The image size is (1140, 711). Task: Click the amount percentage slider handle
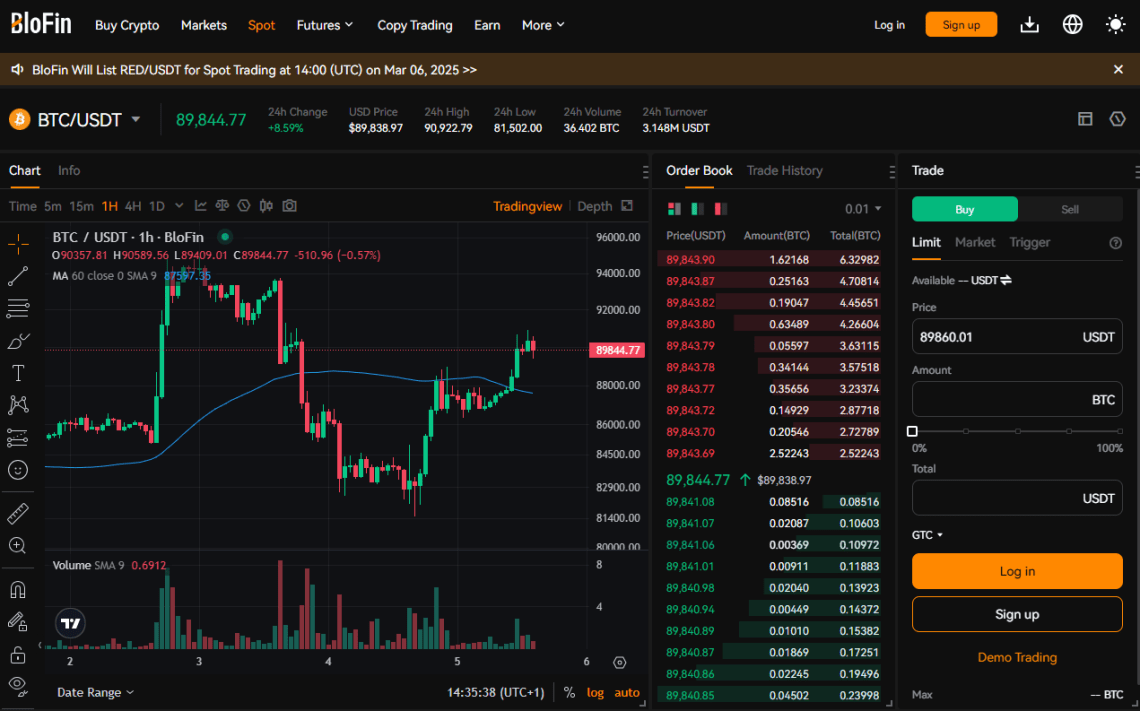[912, 431]
